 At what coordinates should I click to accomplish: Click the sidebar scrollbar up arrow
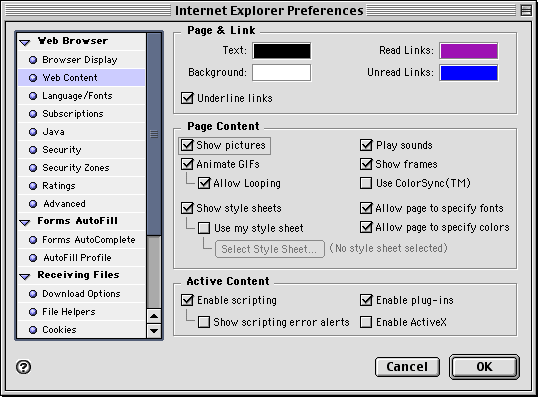(154, 316)
